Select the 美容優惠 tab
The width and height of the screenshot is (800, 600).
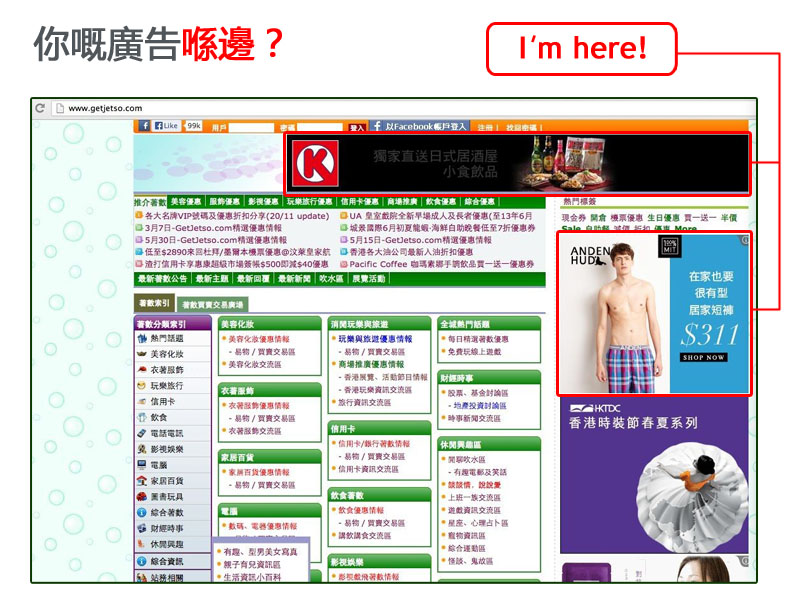[x=186, y=202]
